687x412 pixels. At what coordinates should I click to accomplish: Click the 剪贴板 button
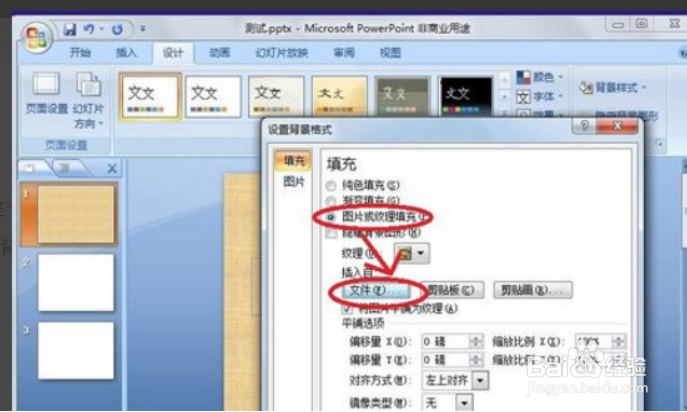(451, 290)
